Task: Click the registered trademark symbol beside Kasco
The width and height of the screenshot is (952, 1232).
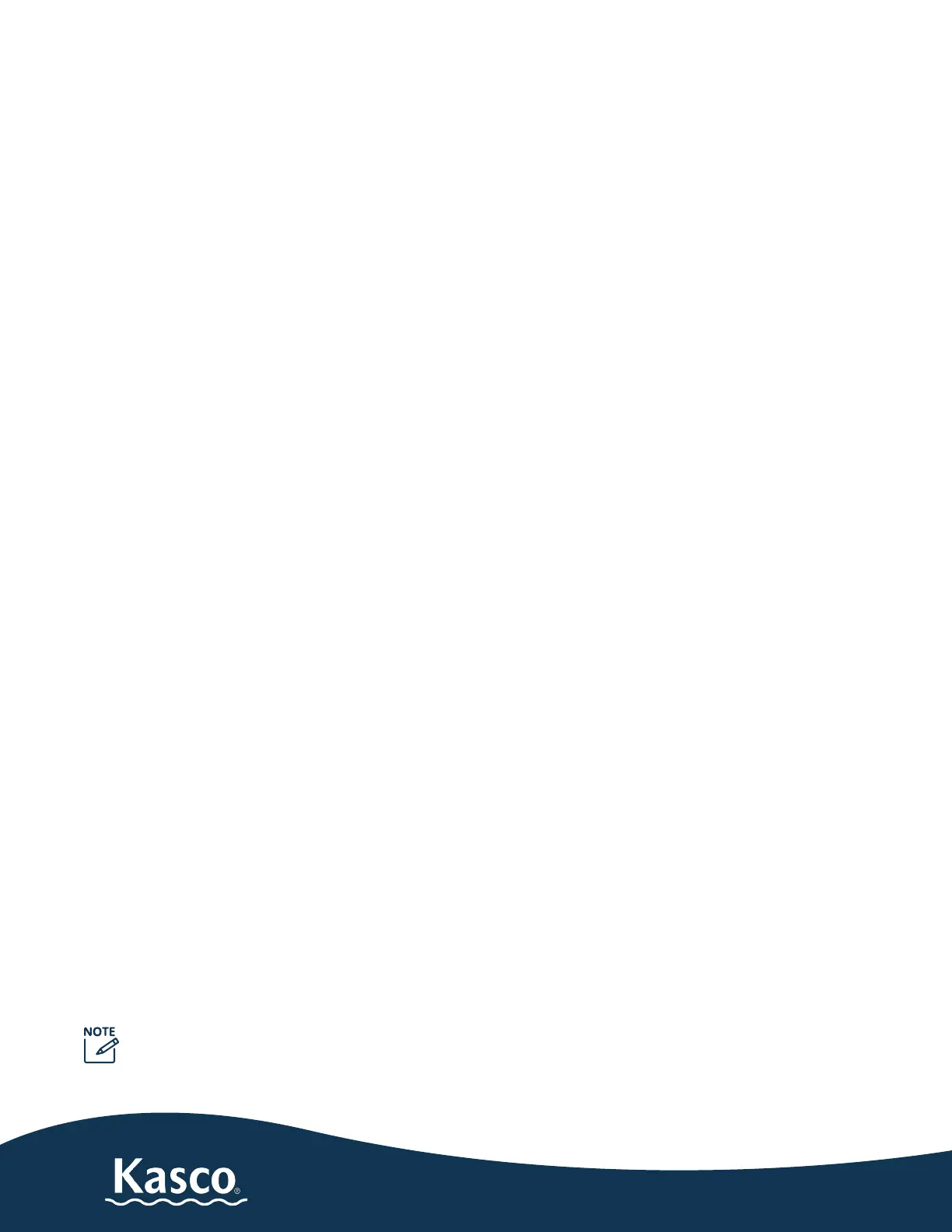Action: point(236,1190)
